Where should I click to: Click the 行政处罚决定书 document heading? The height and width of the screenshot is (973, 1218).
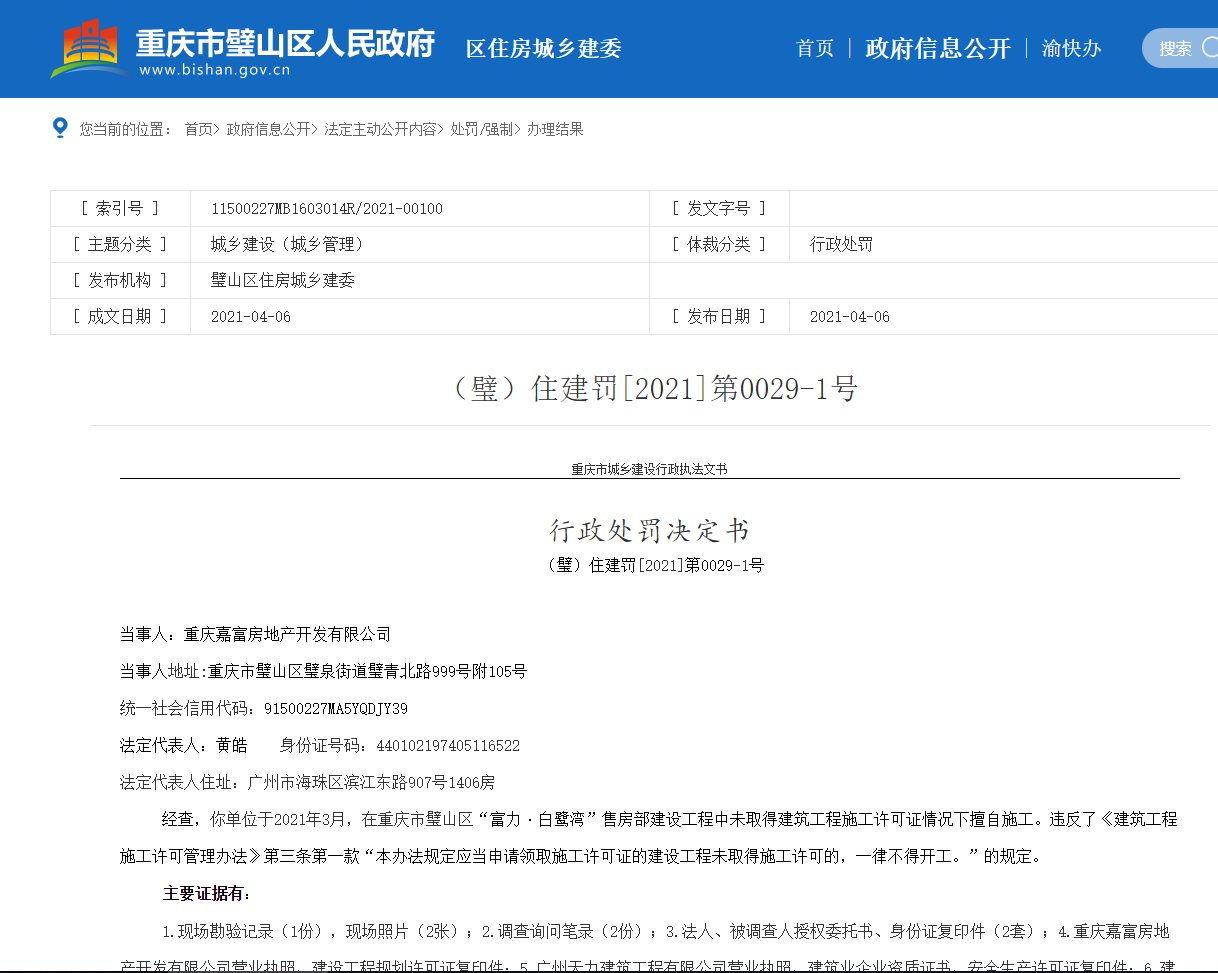649,530
